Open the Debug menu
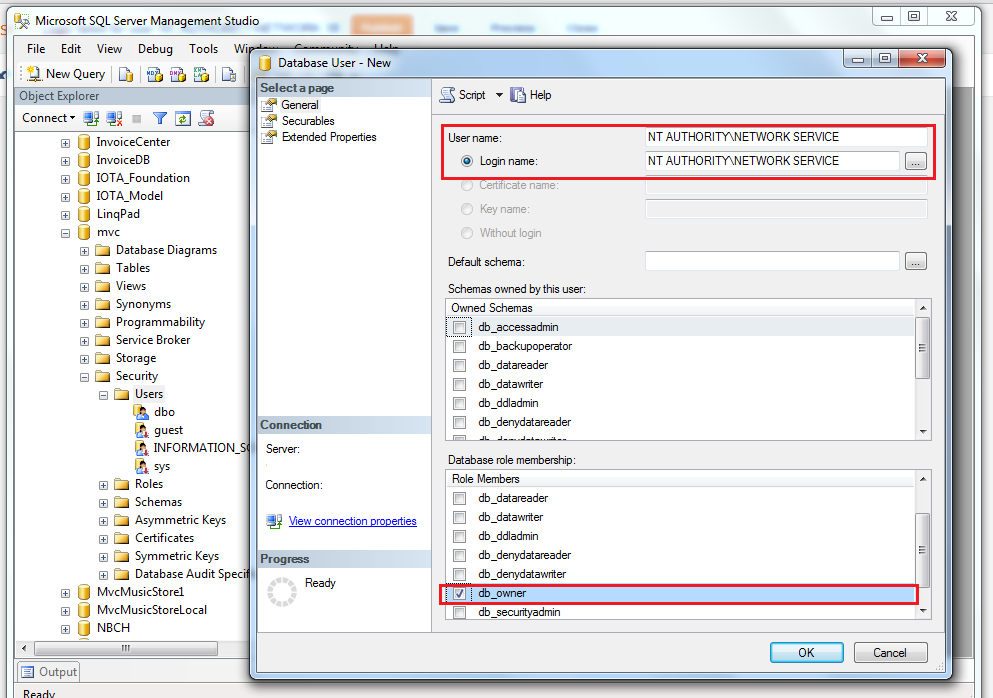 155,49
